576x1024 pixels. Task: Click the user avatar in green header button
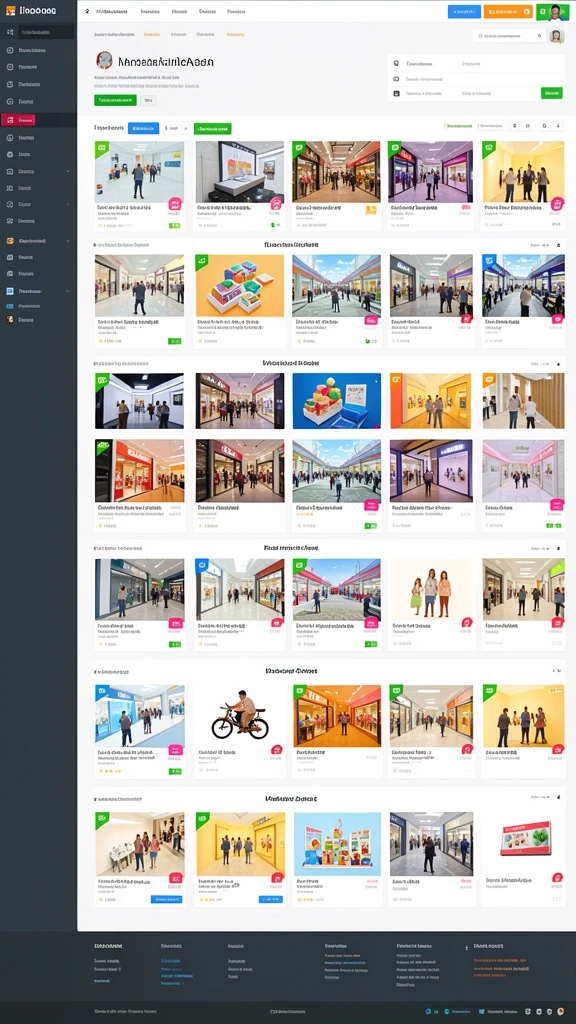coord(555,10)
